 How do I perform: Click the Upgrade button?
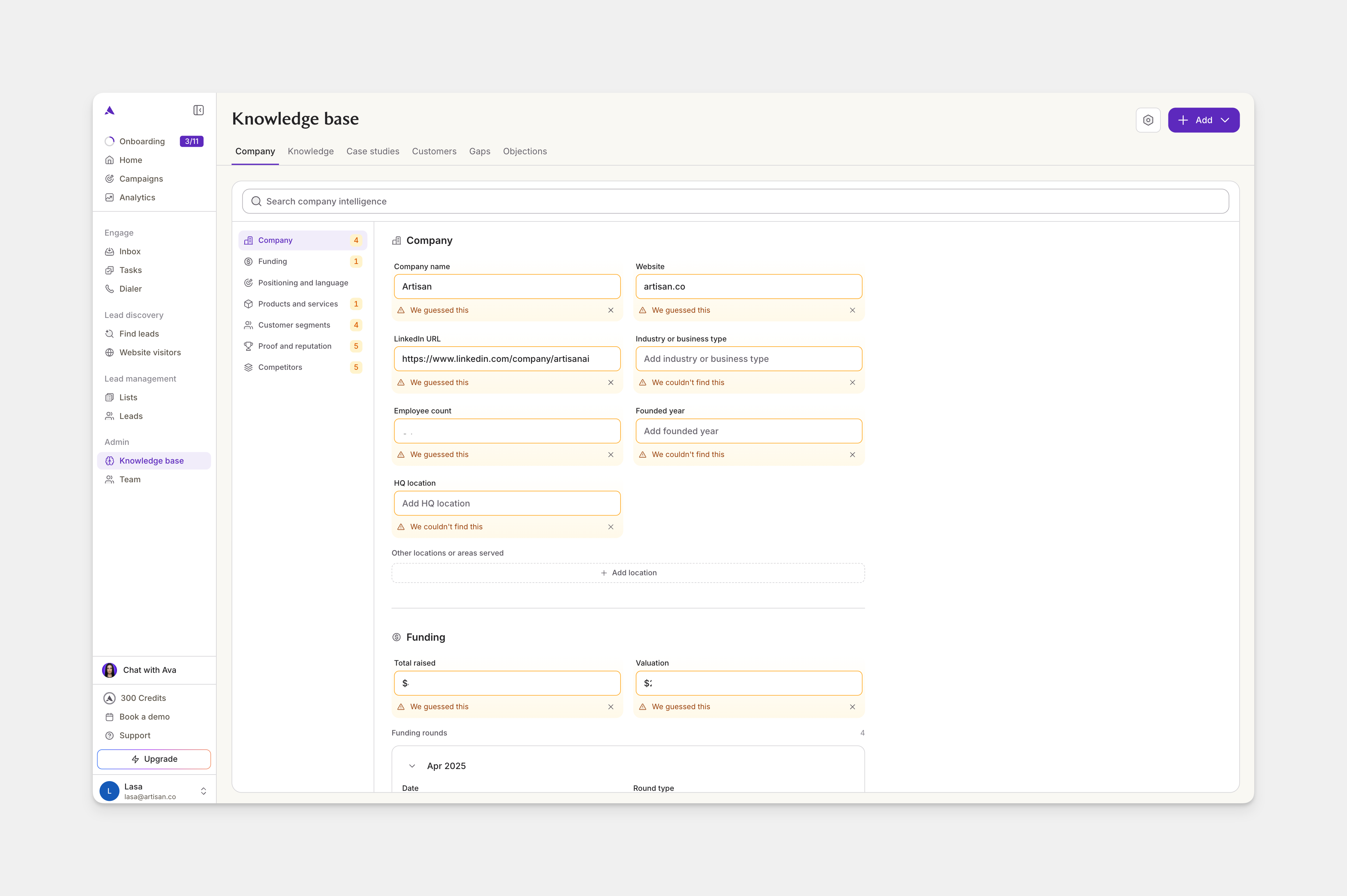[154, 759]
